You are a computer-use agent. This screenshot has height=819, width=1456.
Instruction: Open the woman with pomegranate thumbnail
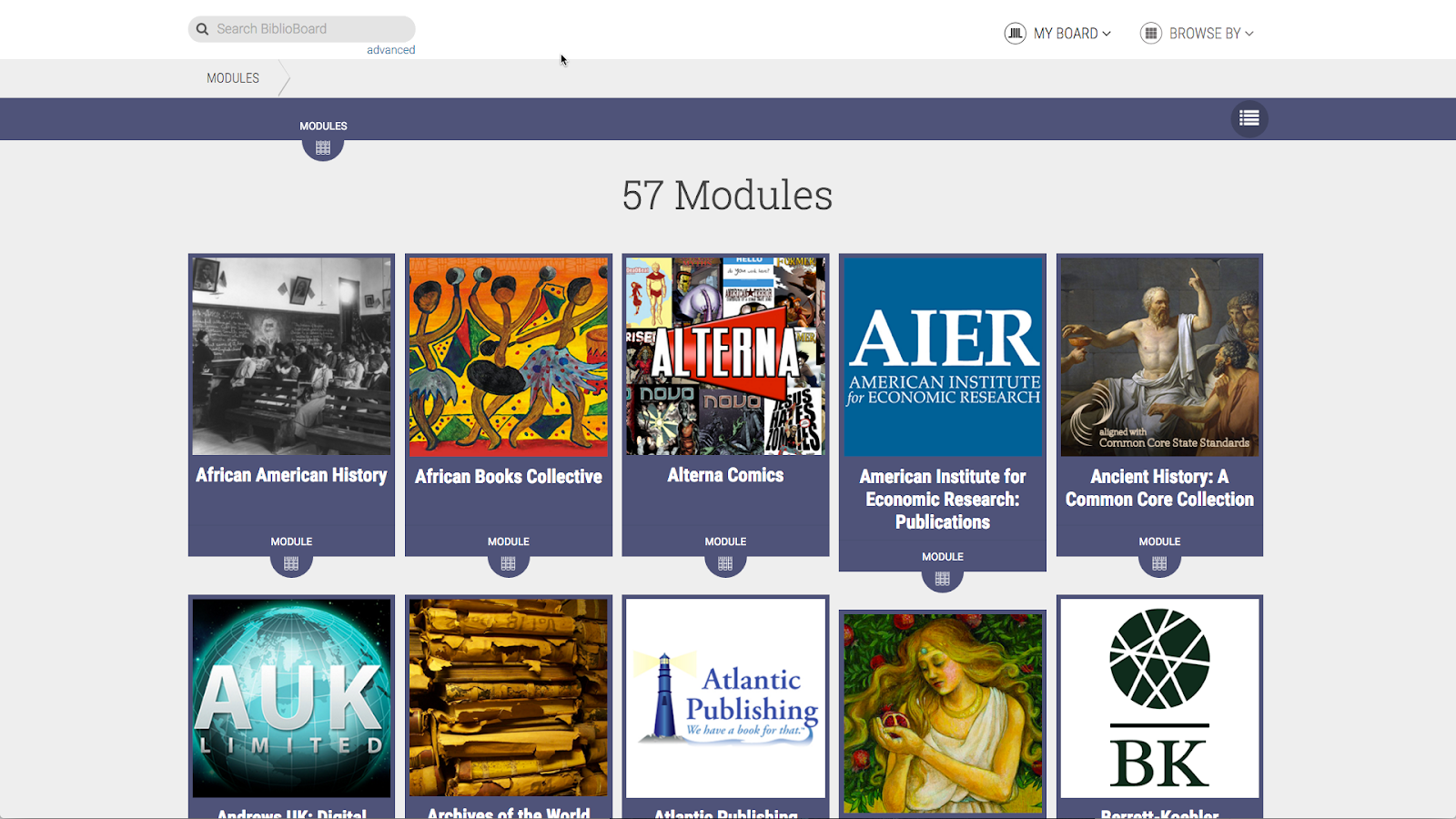pyautogui.click(x=943, y=713)
